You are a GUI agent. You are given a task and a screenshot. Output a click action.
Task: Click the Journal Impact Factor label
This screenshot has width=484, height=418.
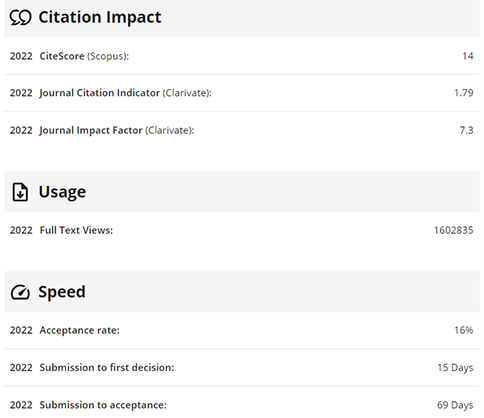(117, 130)
